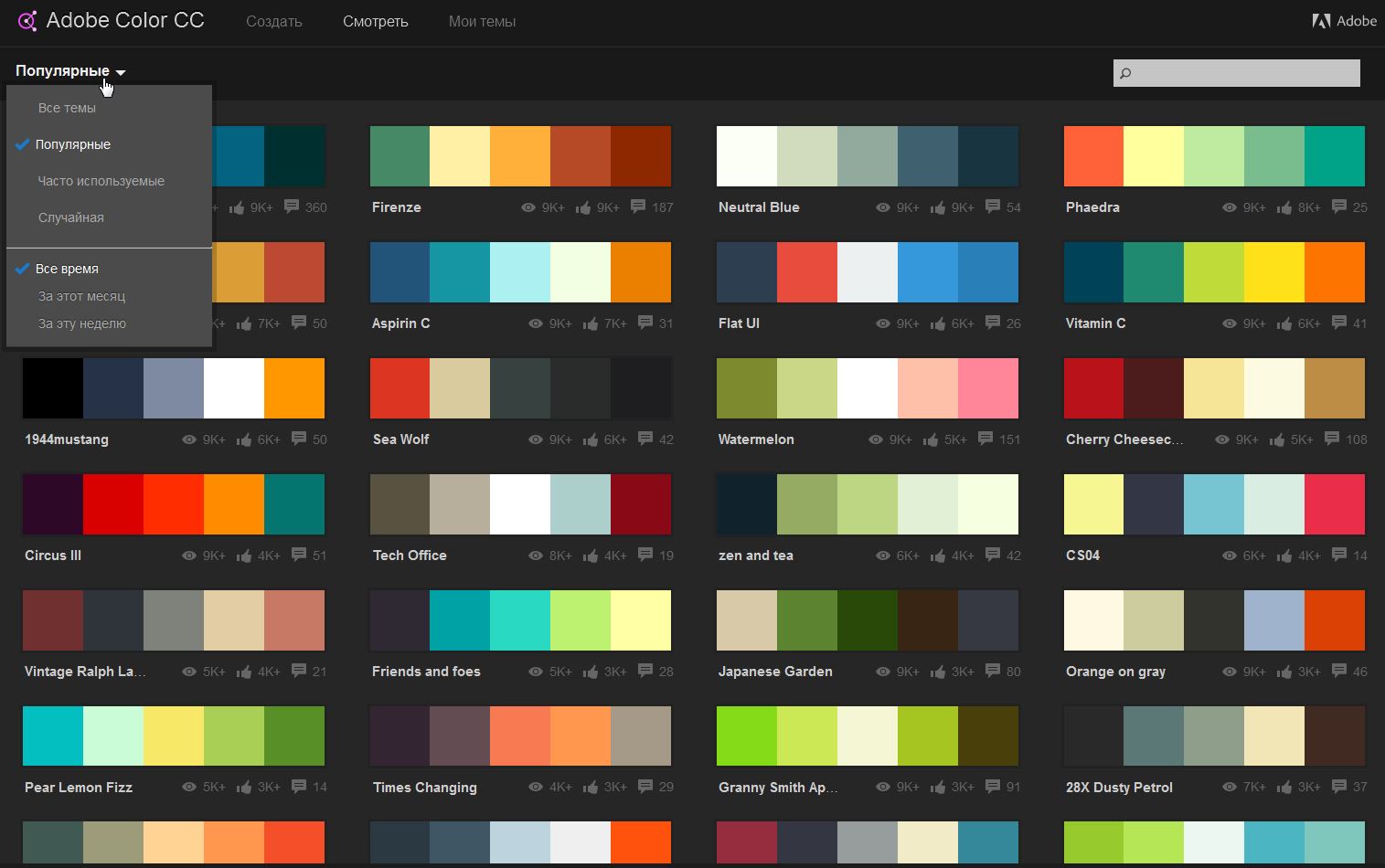The height and width of the screenshot is (868, 1385).
Task: Open the Смотреть tab
Action: (x=375, y=21)
